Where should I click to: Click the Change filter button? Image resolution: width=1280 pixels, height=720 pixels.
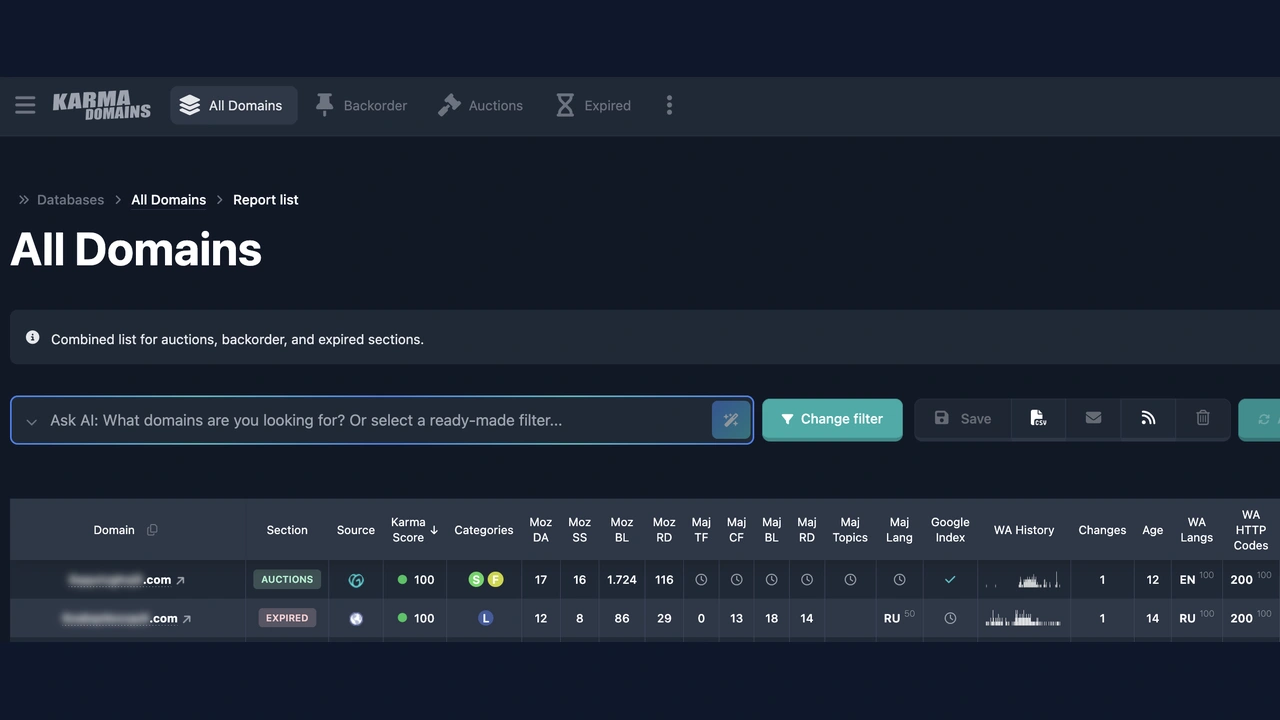[x=832, y=419]
